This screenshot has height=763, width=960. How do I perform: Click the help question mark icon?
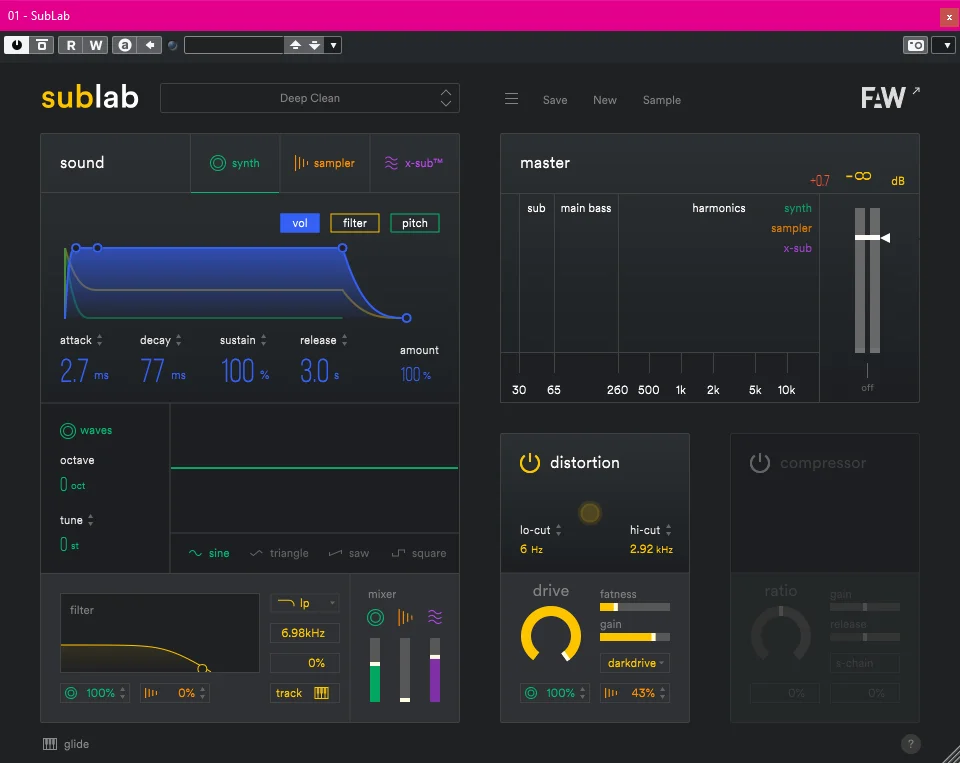point(910,744)
